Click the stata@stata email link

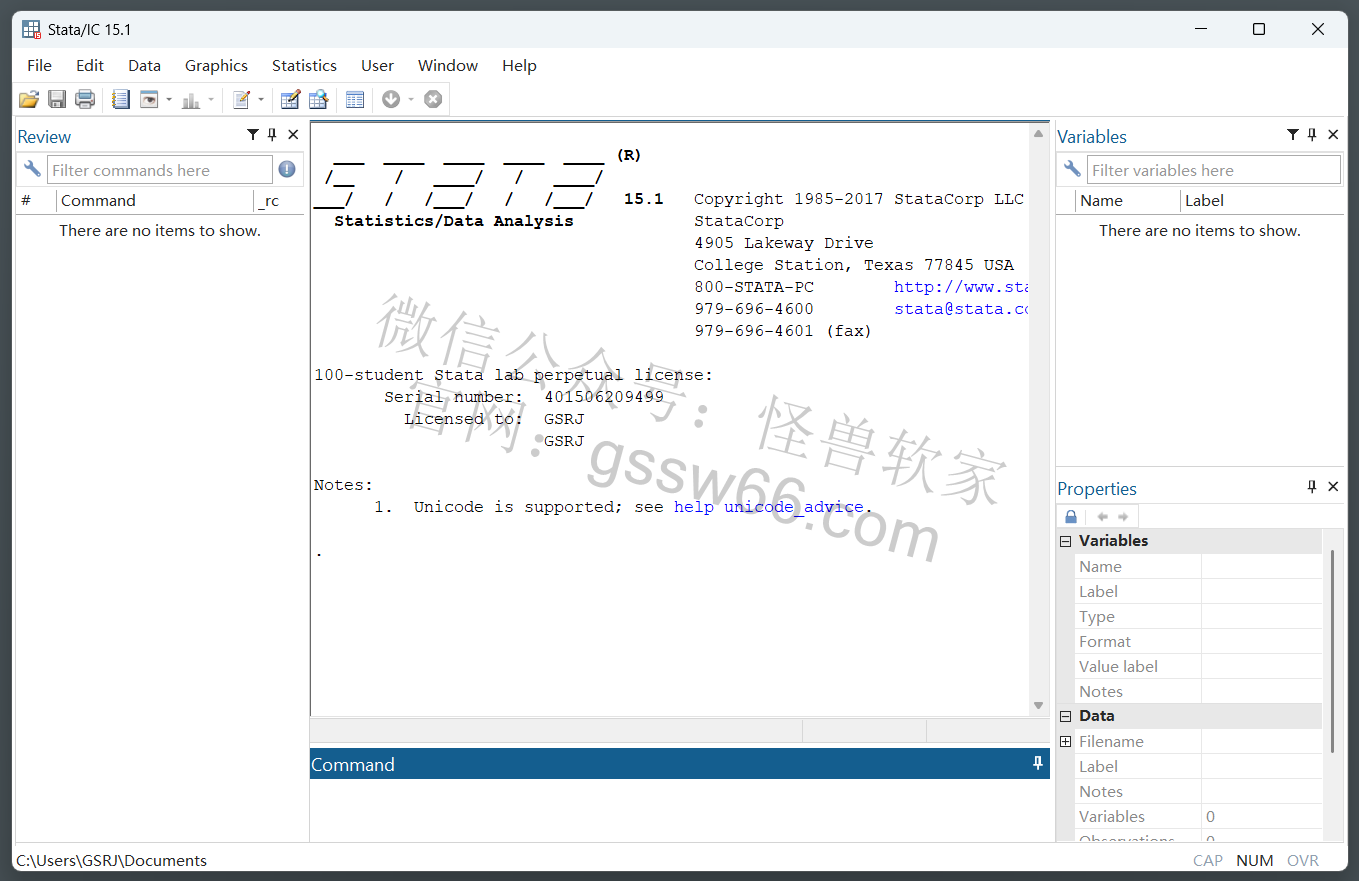pyautogui.click(x=961, y=309)
